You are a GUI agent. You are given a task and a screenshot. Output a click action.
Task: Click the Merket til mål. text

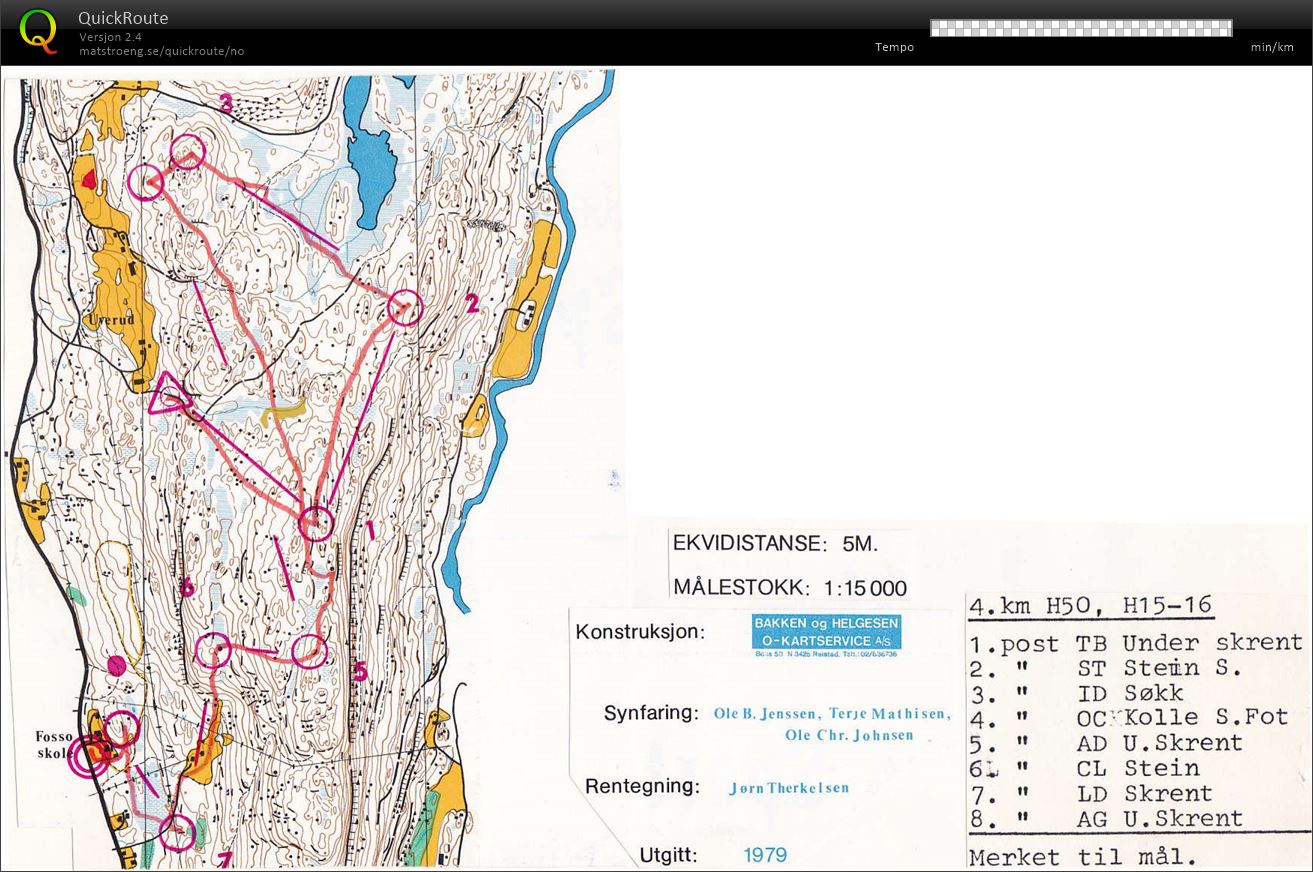coord(1082,857)
